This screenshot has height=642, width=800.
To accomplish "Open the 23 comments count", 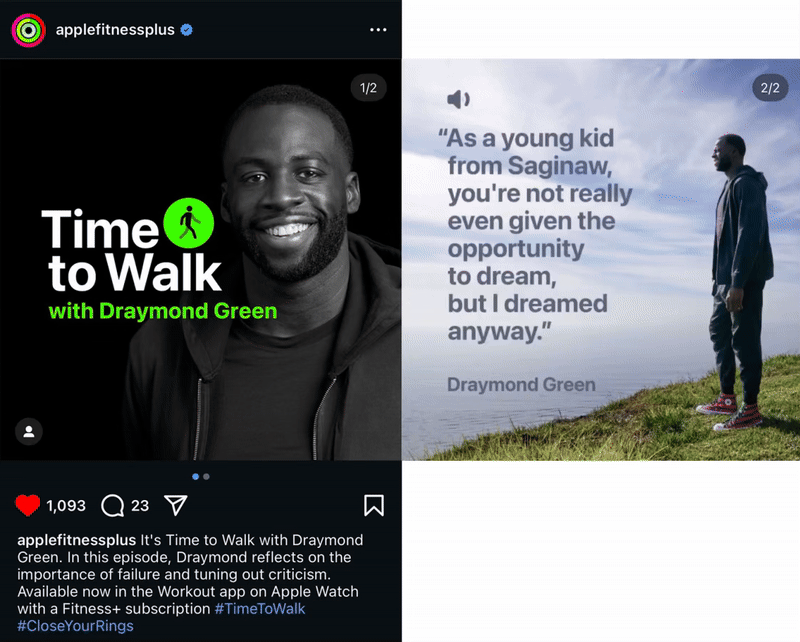I will click(140, 506).
